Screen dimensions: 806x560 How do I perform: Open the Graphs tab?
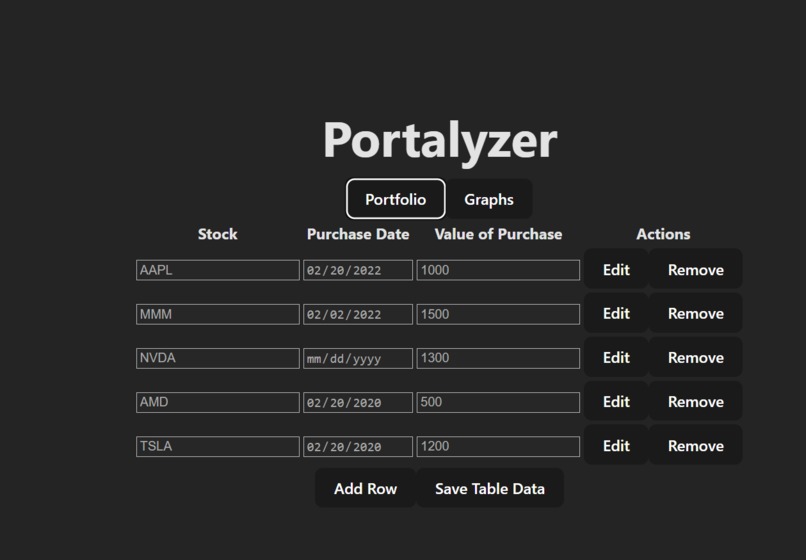pyautogui.click(x=488, y=199)
